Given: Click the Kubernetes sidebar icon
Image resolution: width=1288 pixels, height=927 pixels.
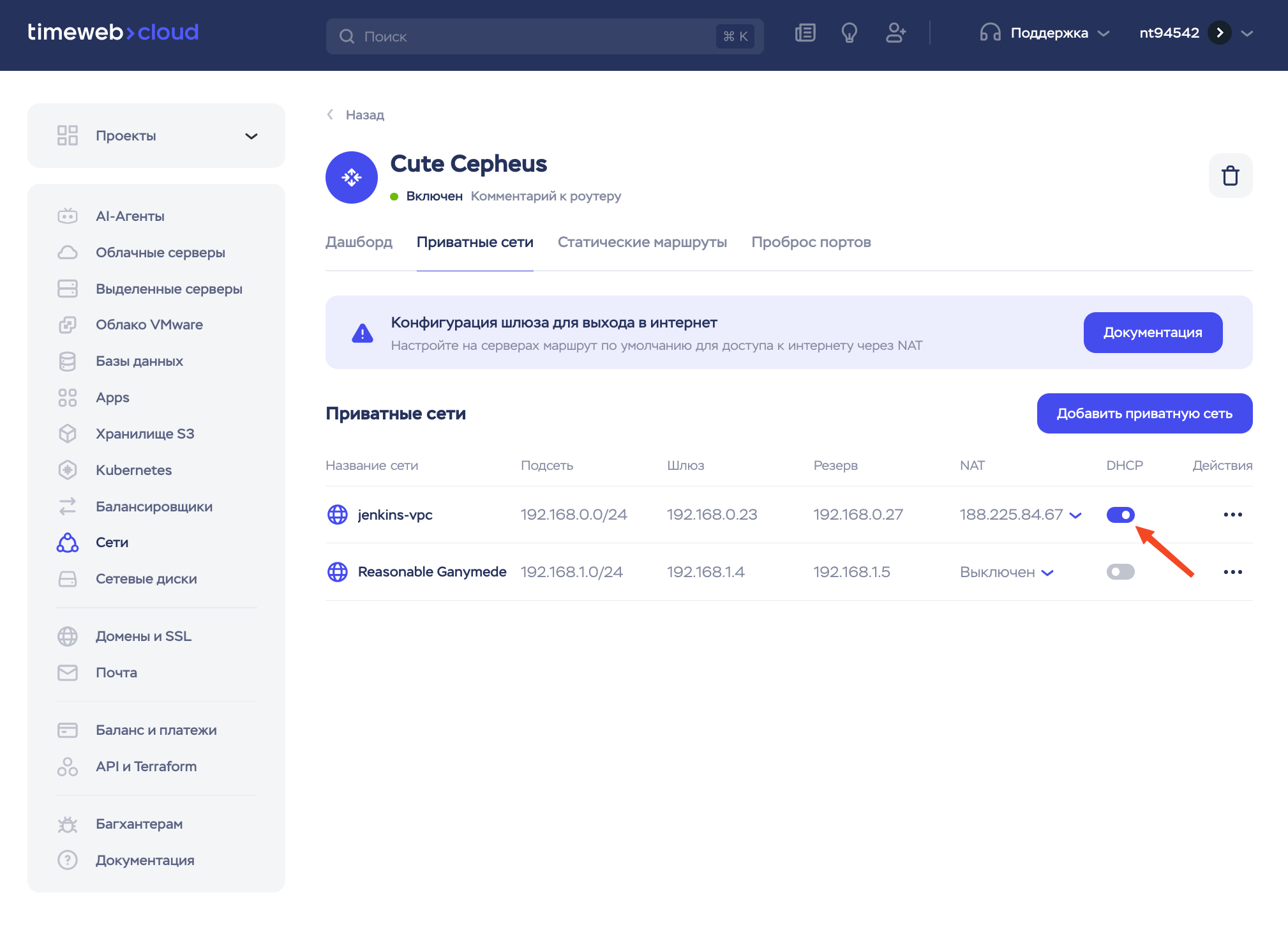Looking at the screenshot, I should (68, 471).
